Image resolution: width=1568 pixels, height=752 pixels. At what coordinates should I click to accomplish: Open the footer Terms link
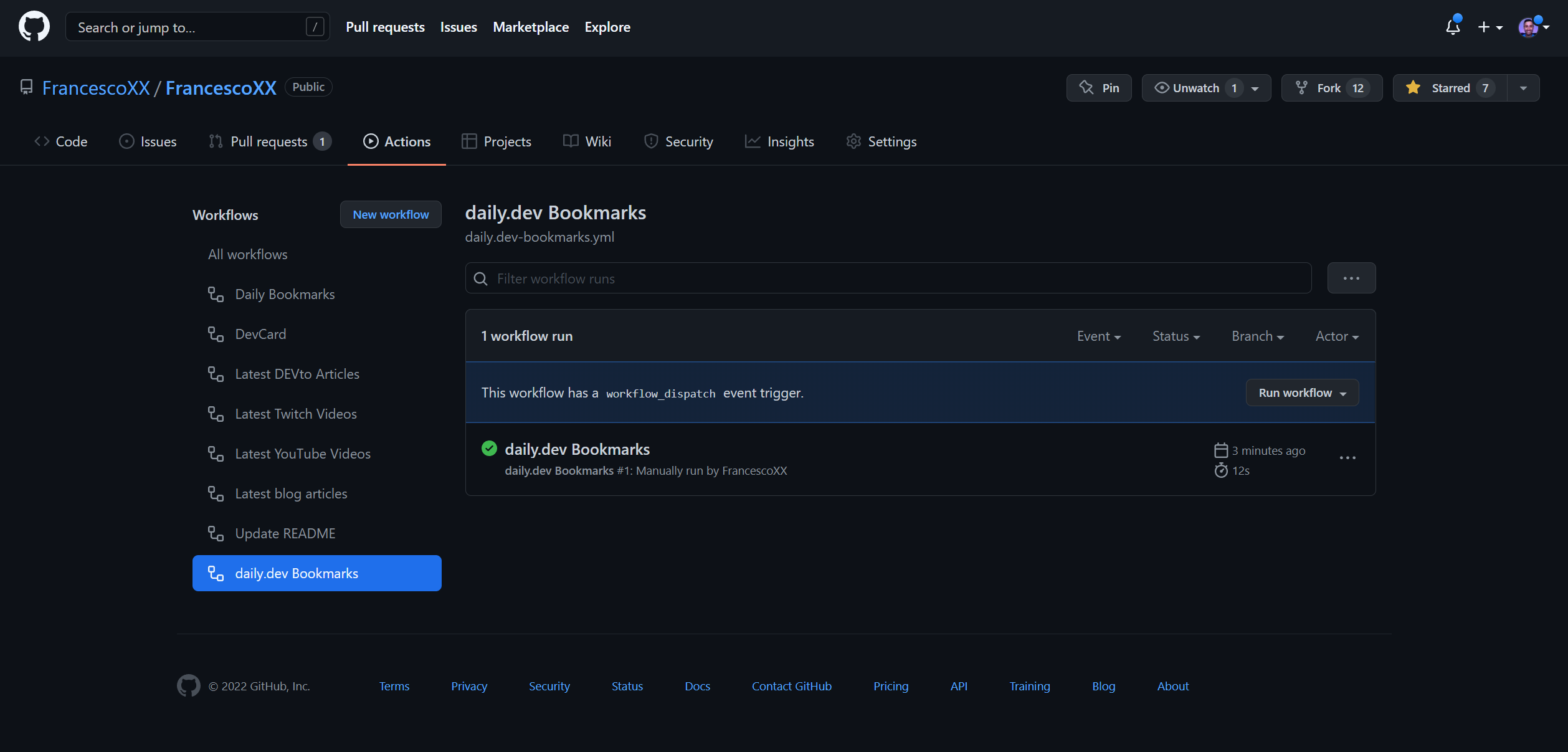(x=394, y=686)
